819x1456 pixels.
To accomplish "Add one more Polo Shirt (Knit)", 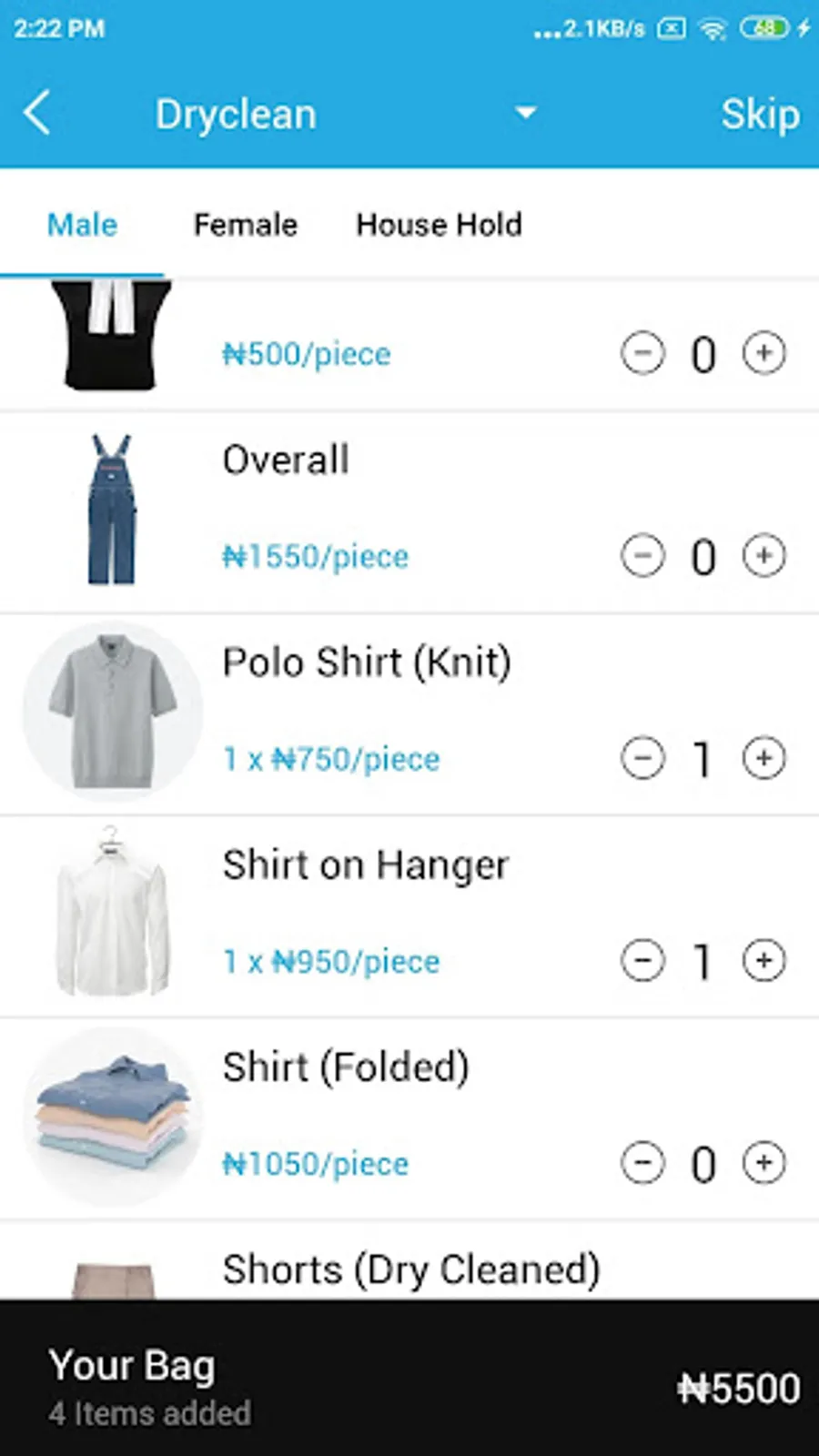I will (x=763, y=757).
